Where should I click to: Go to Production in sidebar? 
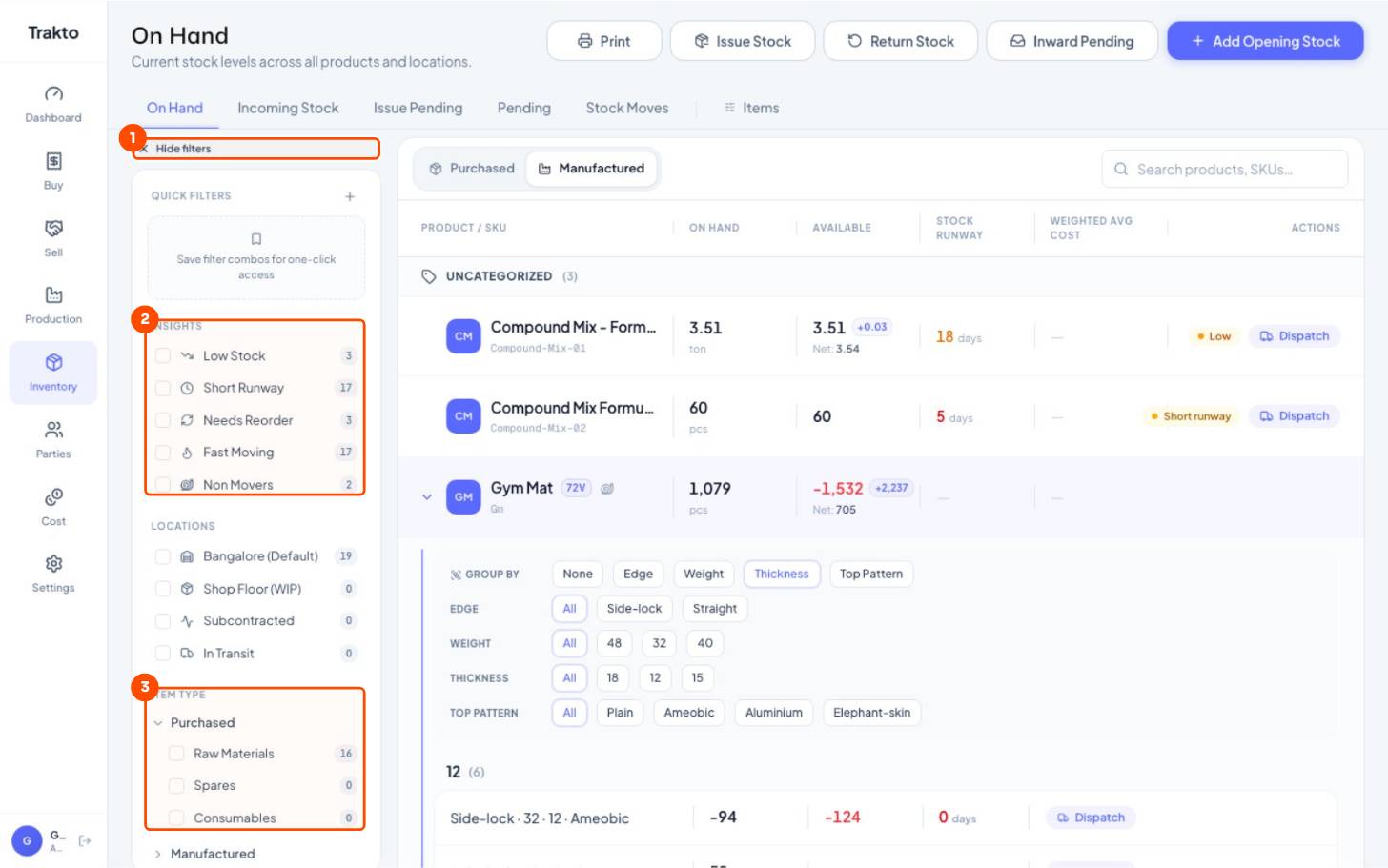tap(53, 305)
